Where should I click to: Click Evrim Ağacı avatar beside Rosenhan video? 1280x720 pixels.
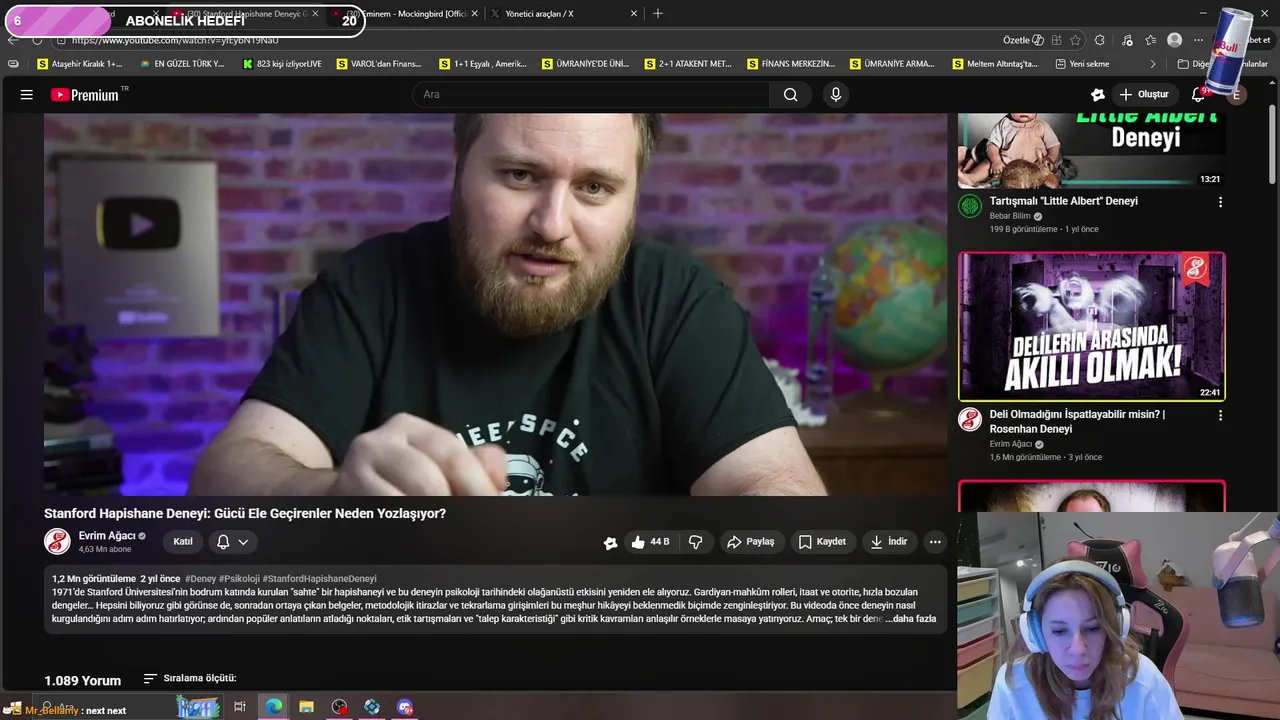pos(969,419)
